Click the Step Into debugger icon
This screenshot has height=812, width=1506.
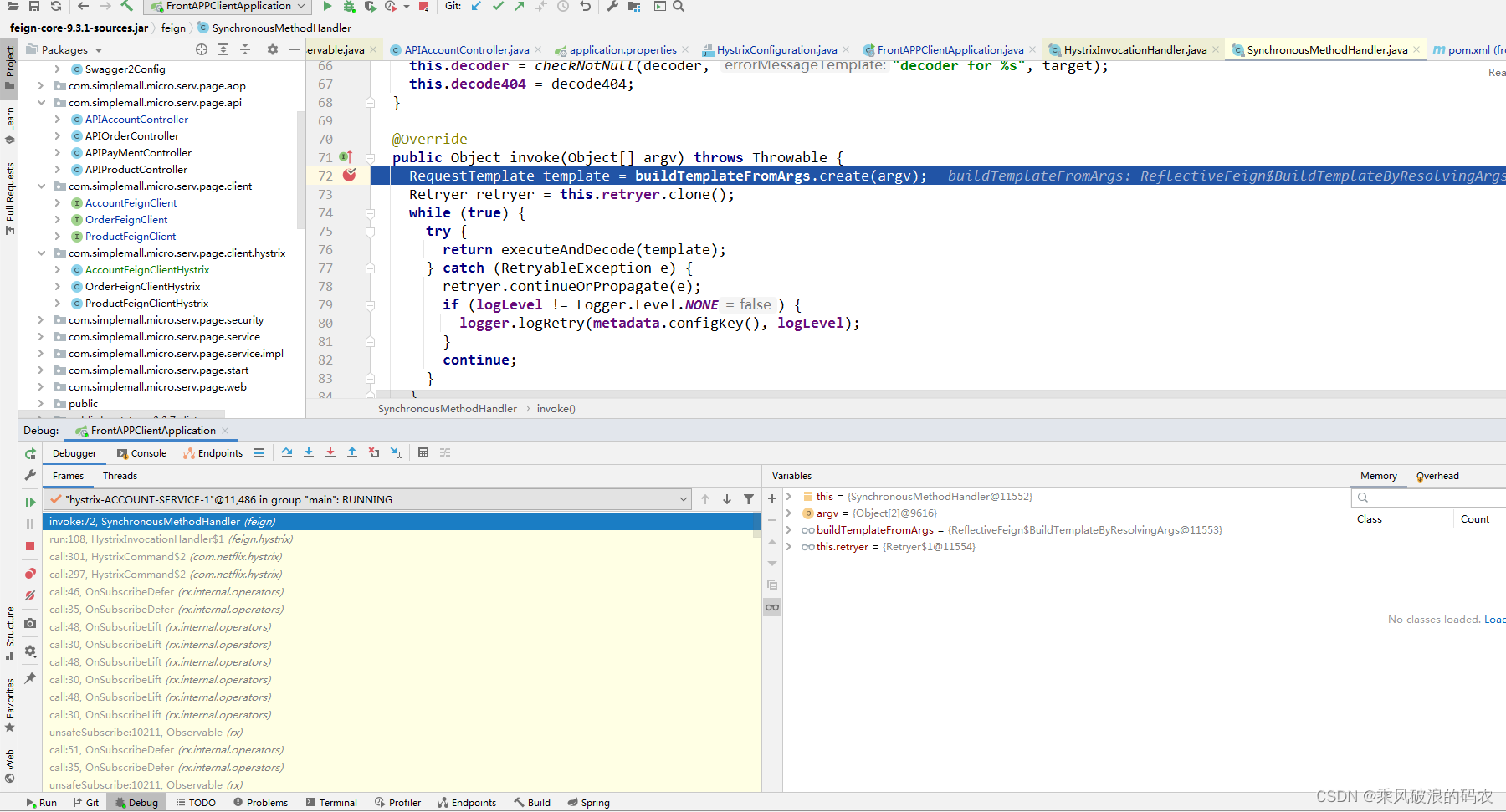[309, 452]
